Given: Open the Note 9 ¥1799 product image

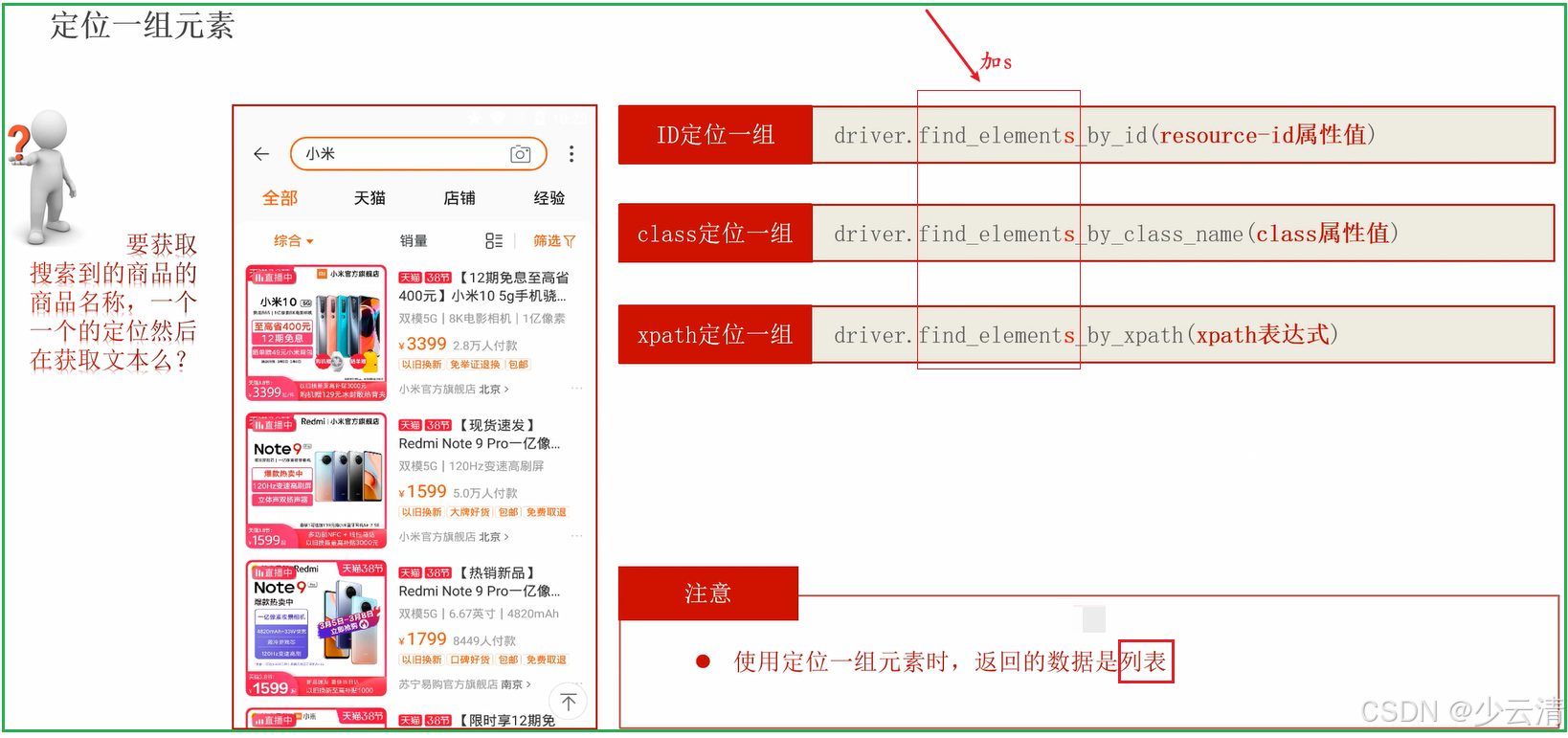Looking at the screenshot, I should click(317, 628).
